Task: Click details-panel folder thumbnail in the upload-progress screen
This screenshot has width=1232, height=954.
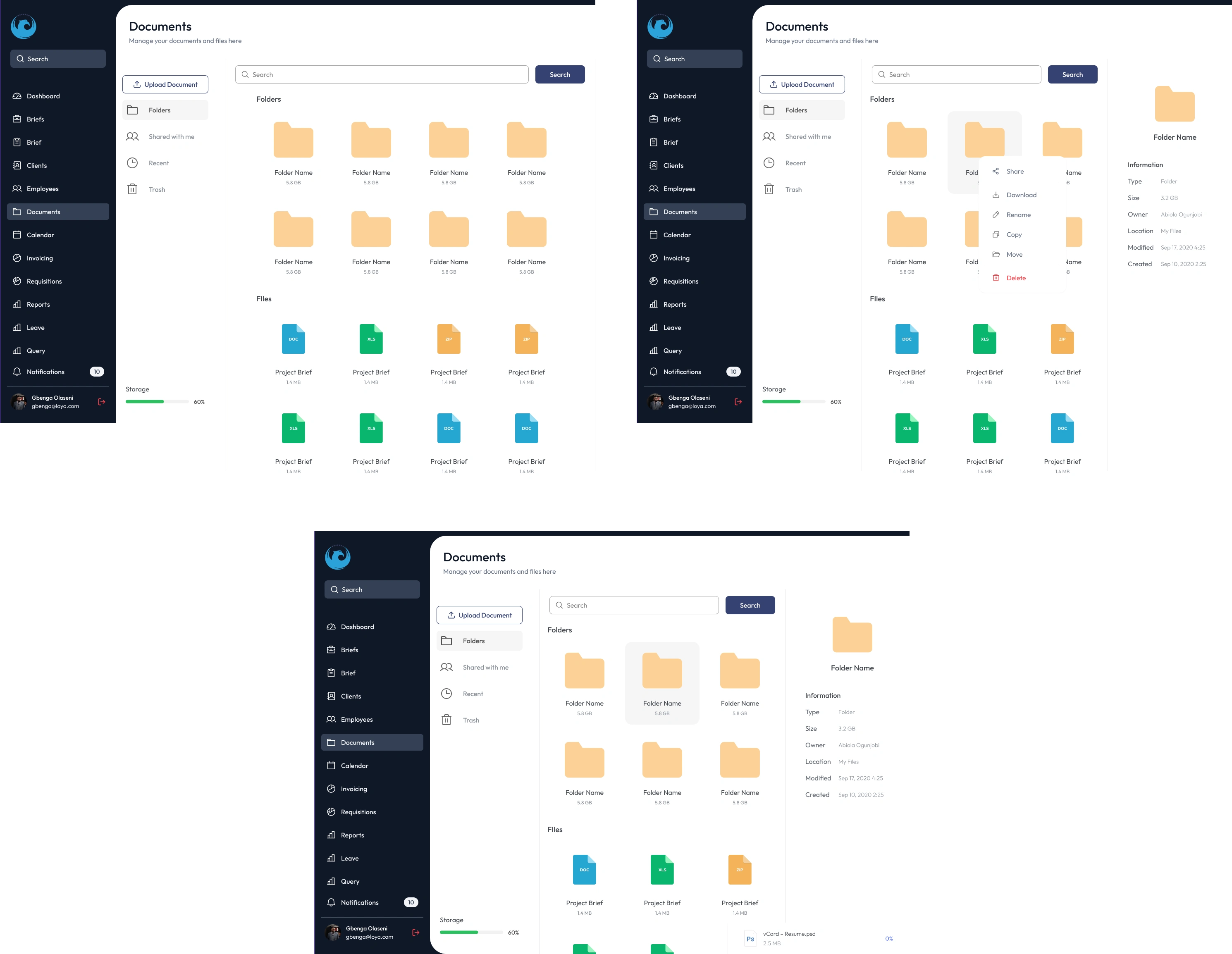Action: click(852, 635)
